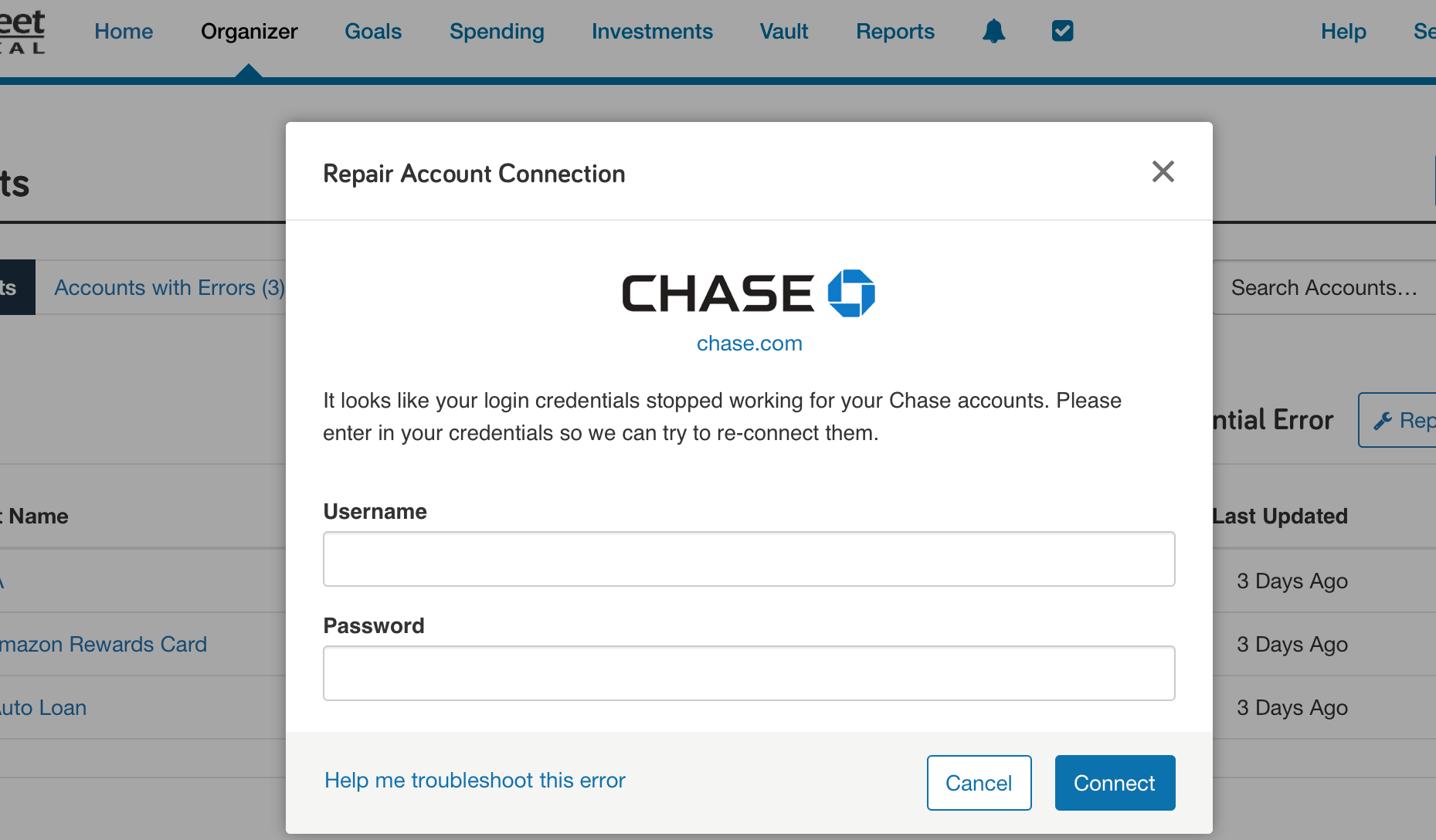Open the notifications bell icon
The height and width of the screenshot is (840, 1436).
coord(993,31)
